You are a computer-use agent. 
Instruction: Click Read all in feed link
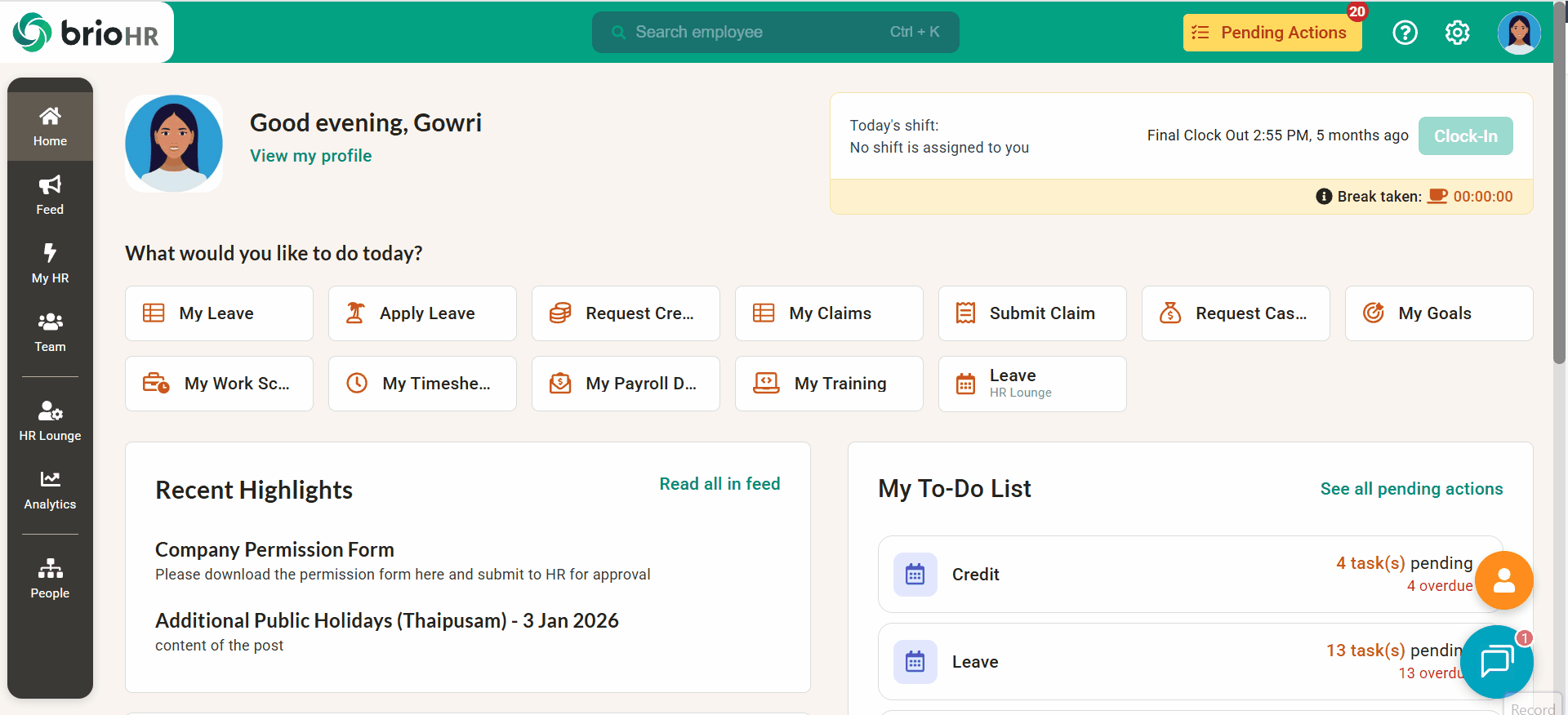(719, 484)
